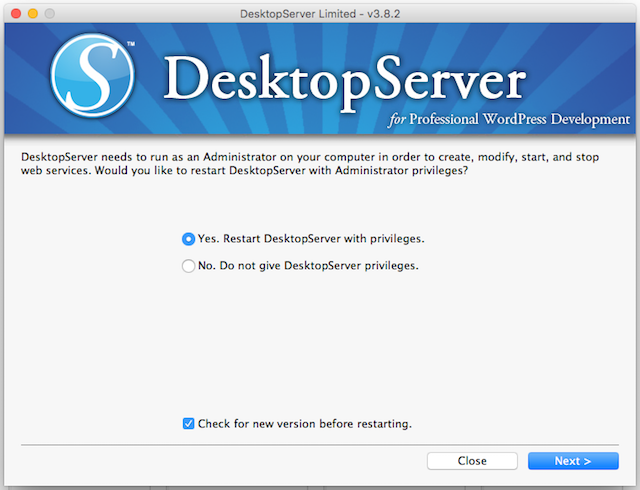Click the TM trademark symbol beside the logo

(x=131, y=46)
